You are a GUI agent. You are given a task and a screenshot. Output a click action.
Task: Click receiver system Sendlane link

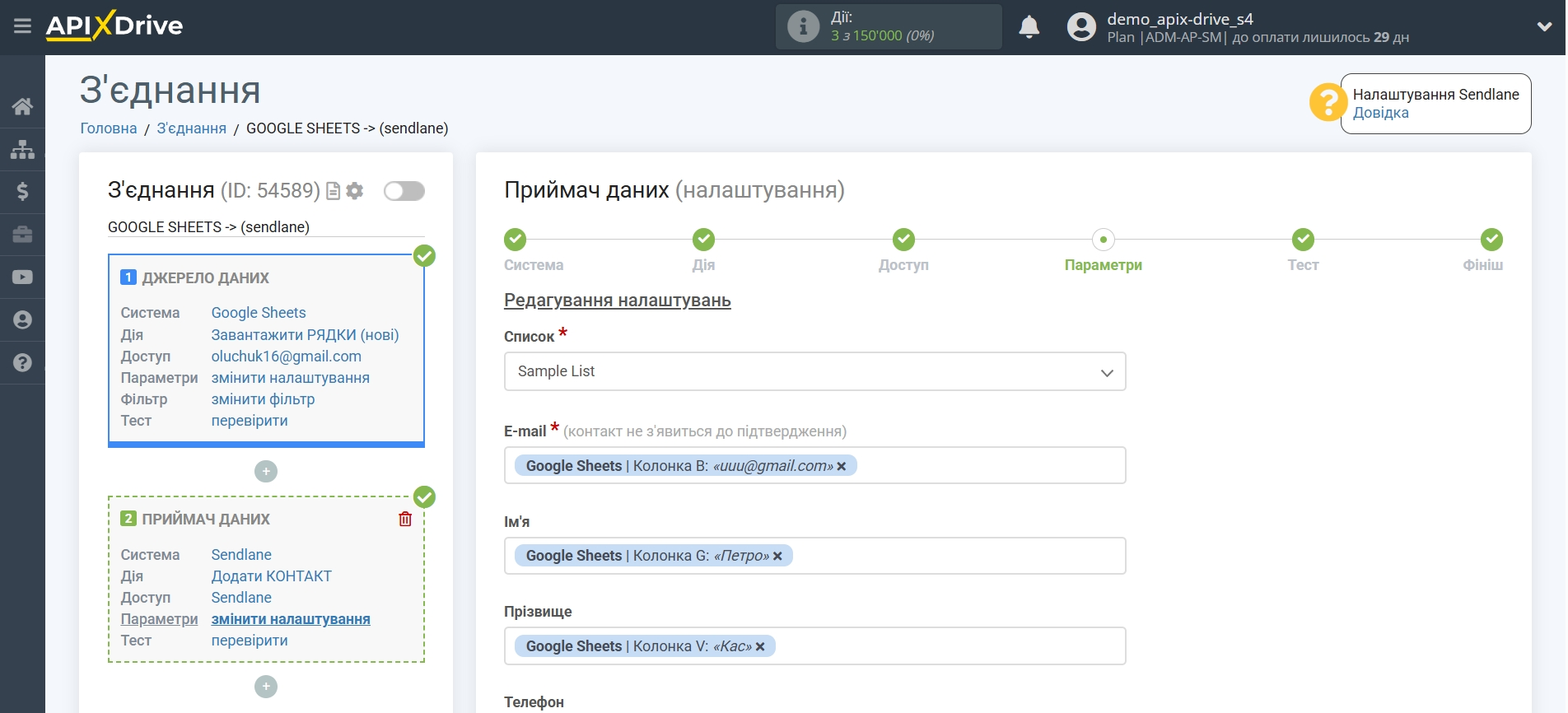241,555
